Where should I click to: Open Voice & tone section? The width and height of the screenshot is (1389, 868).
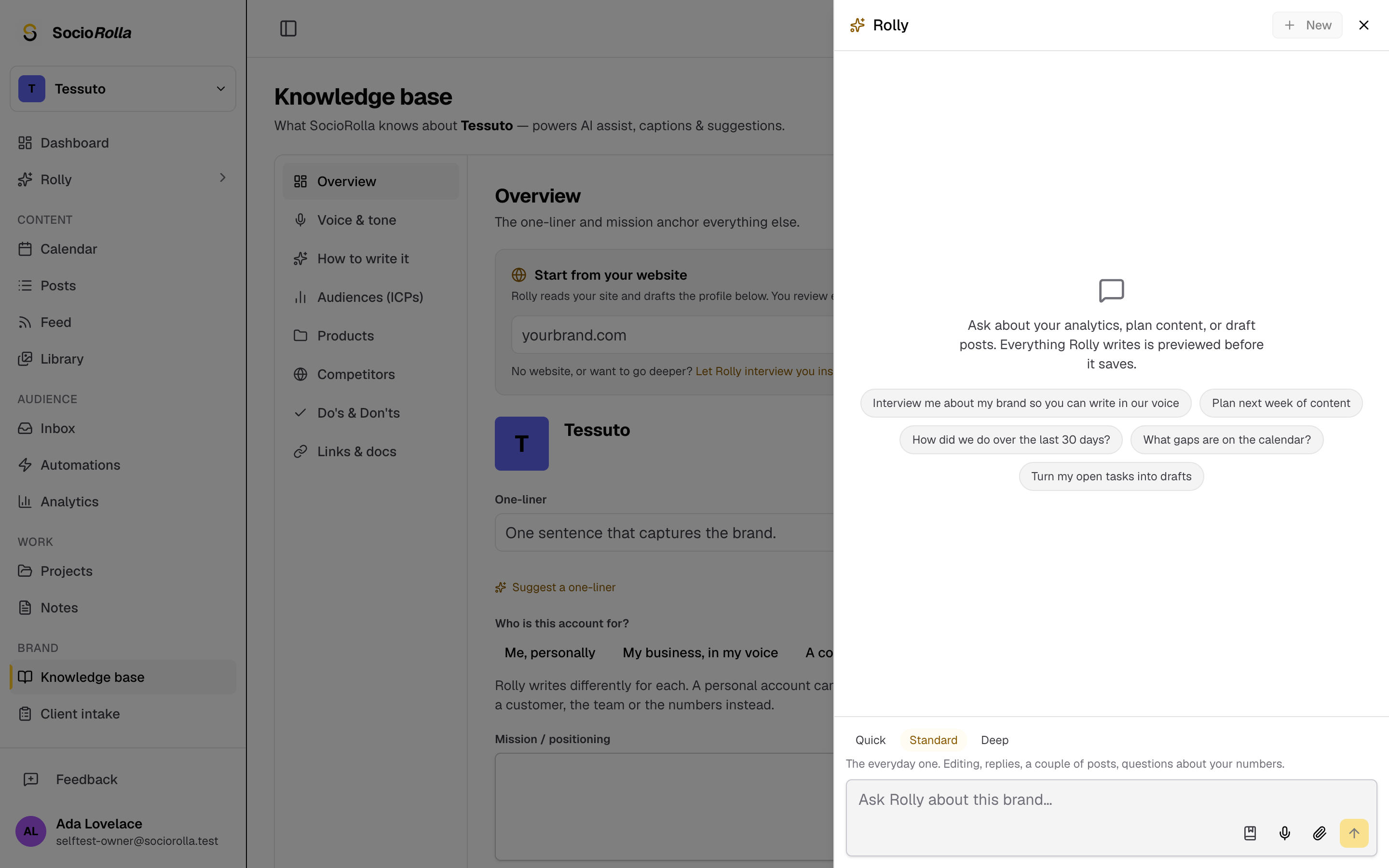(x=371, y=220)
